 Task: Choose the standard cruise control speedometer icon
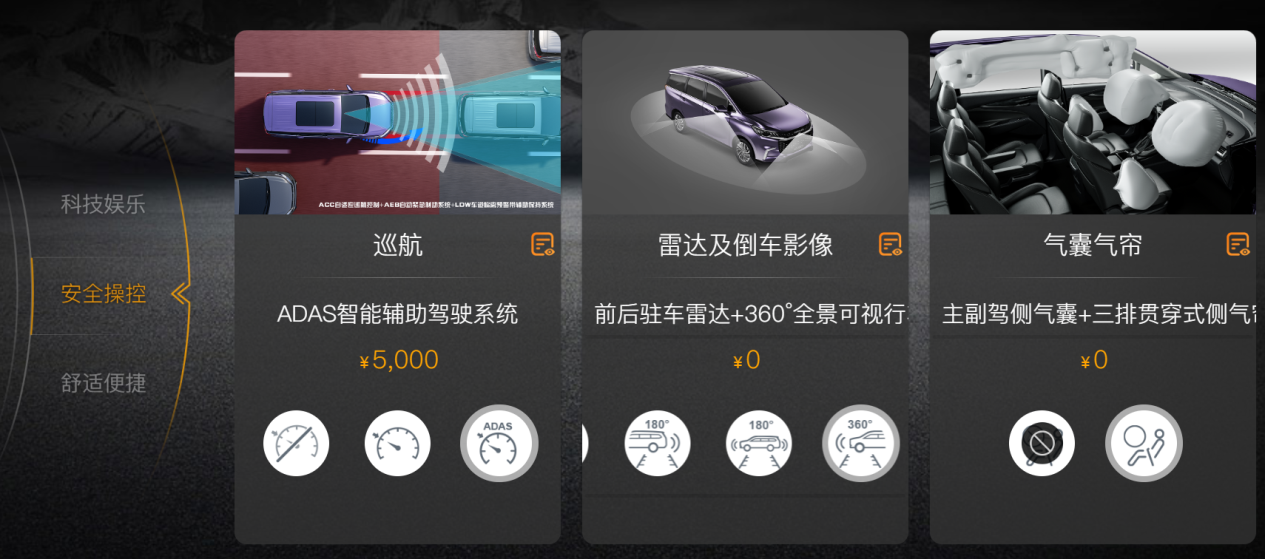click(x=397, y=443)
